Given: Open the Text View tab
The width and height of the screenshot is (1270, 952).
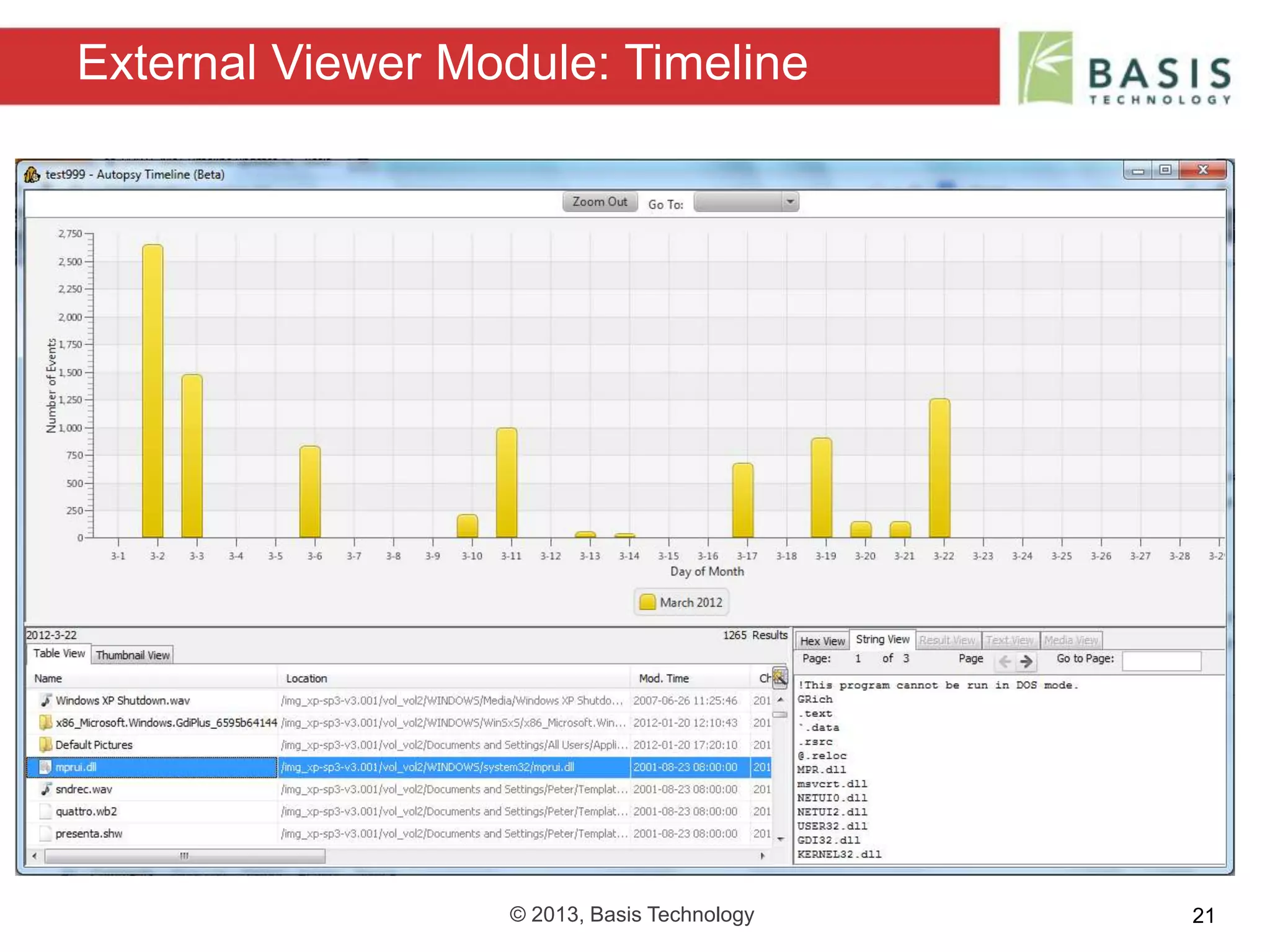Looking at the screenshot, I should [x=1010, y=640].
